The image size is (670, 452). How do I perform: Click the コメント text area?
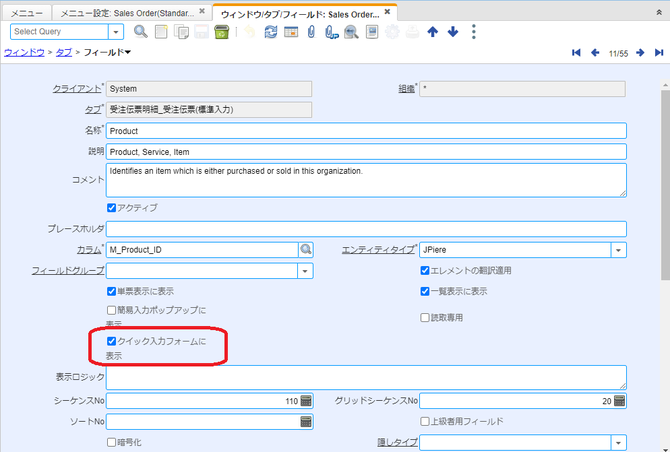366,180
